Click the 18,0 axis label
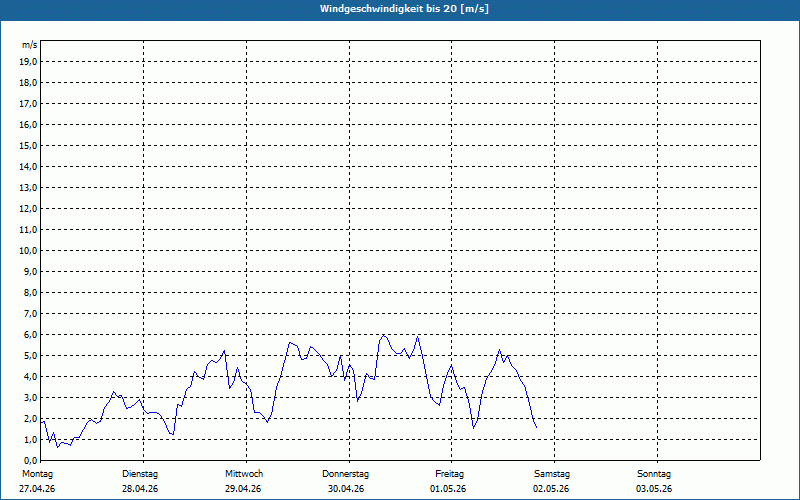 click(28, 83)
